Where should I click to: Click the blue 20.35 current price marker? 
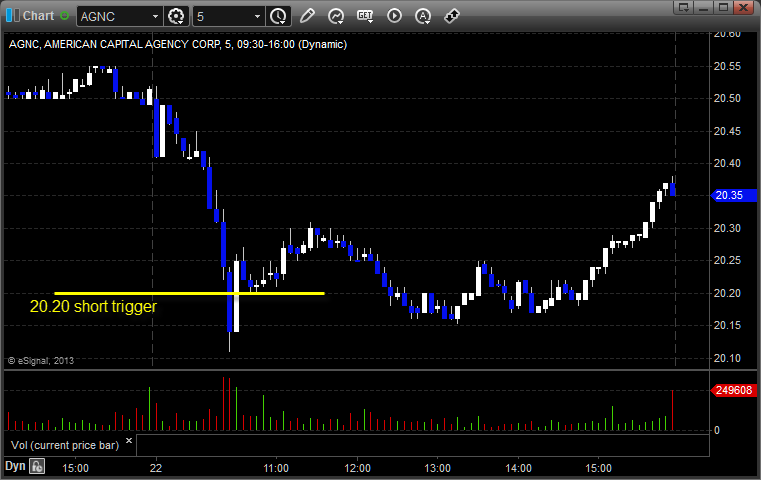coord(734,195)
